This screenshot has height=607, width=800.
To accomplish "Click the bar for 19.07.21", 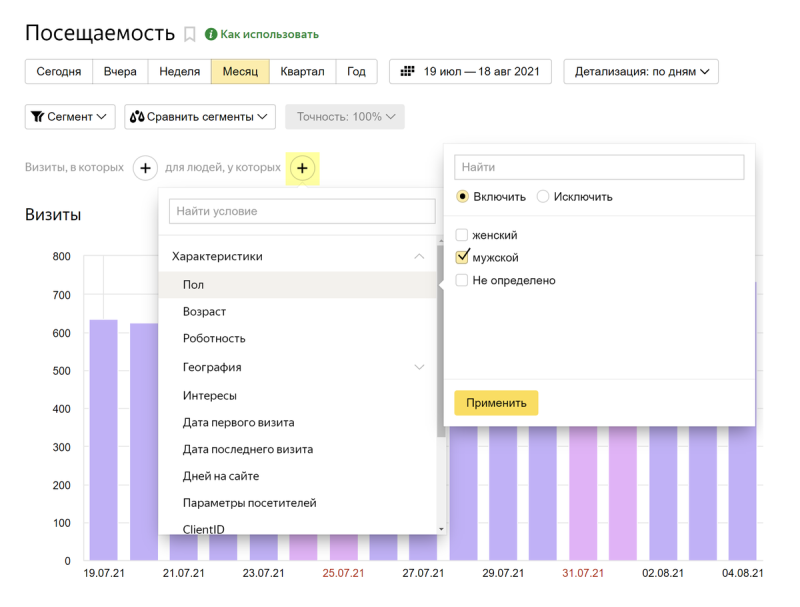I will tap(104, 440).
